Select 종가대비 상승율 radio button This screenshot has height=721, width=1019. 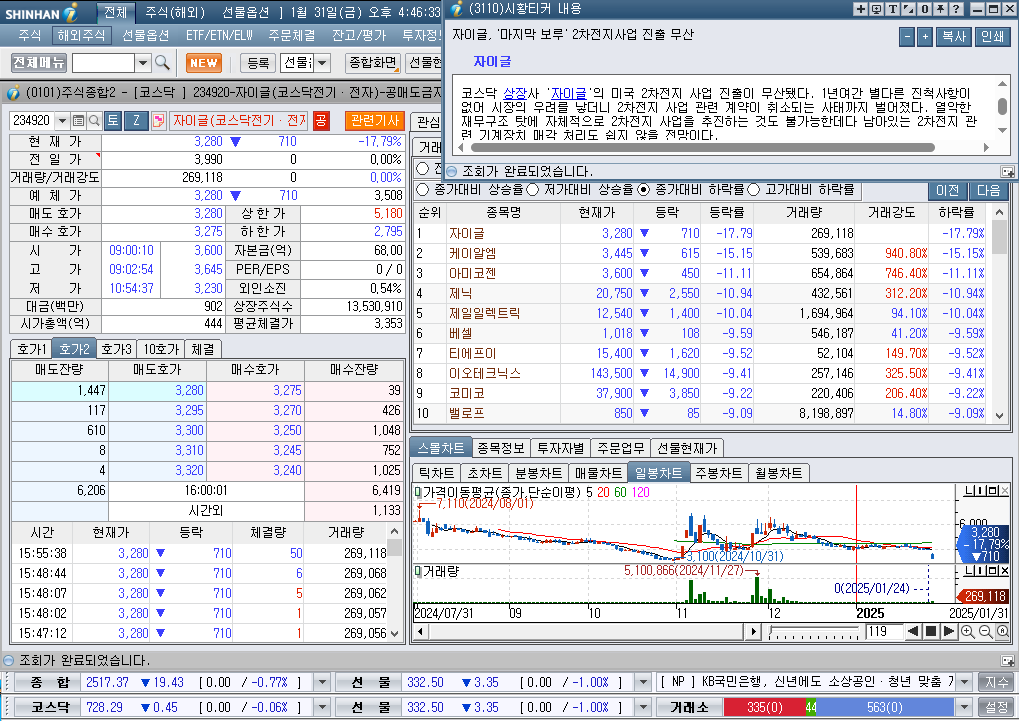(x=422, y=190)
